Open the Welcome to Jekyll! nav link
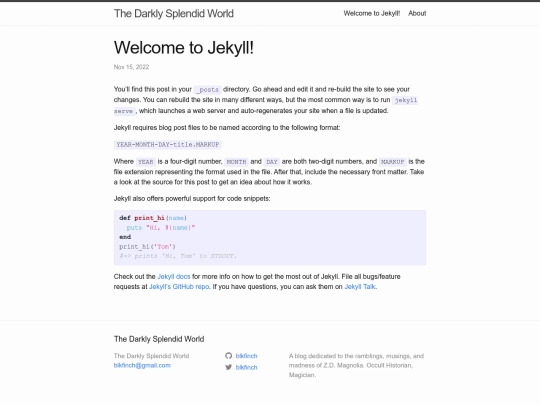Screen dimensions: 540x405 (372, 13)
